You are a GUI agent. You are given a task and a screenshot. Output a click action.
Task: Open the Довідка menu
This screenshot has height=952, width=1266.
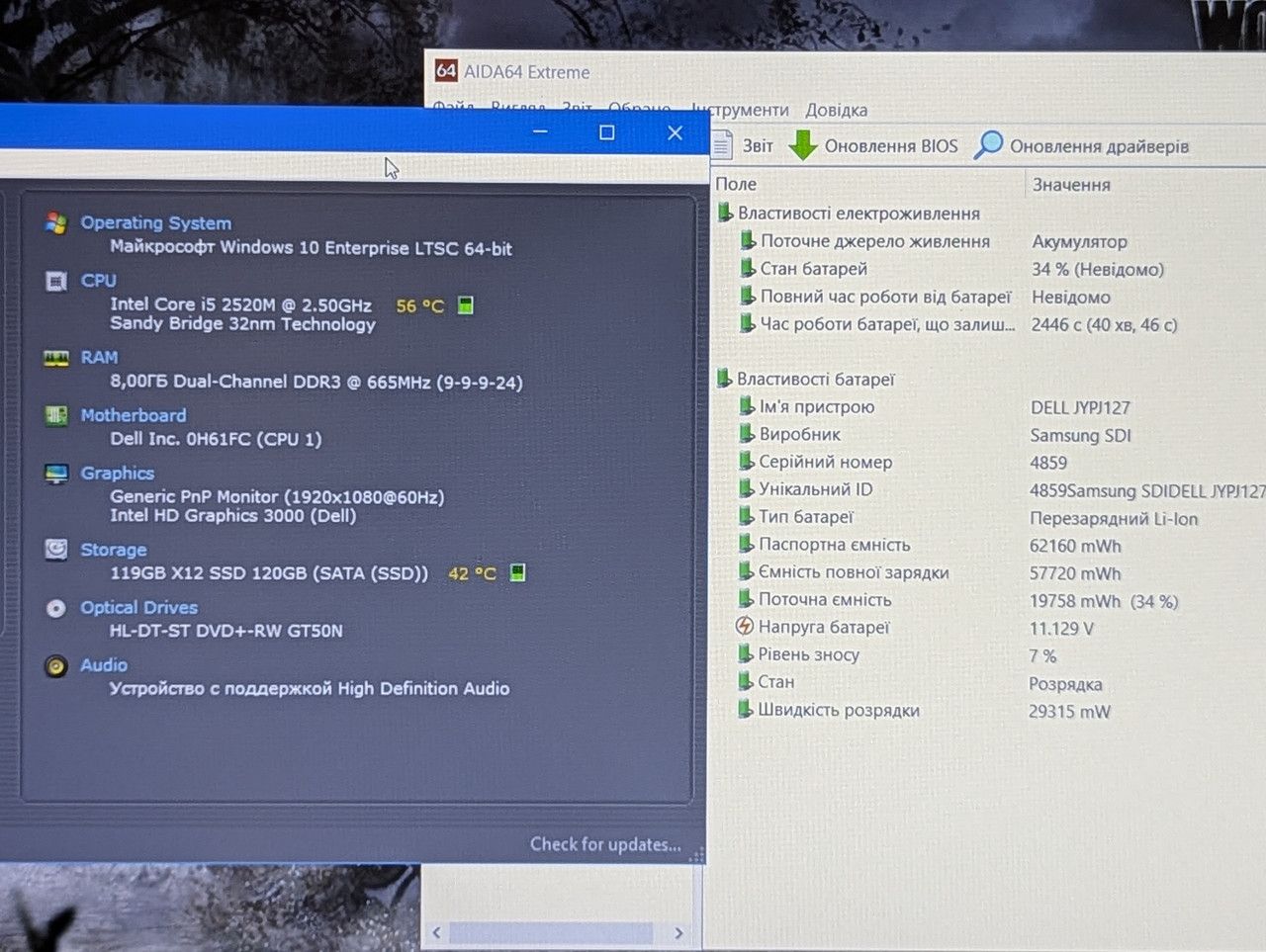click(x=837, y=110)
